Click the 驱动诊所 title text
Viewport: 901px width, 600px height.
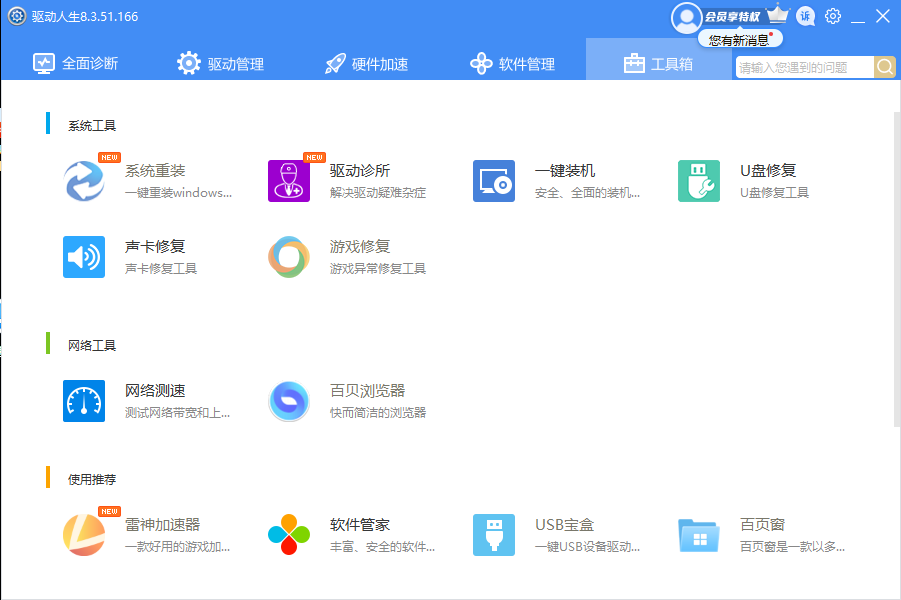(x=360, y=171)
